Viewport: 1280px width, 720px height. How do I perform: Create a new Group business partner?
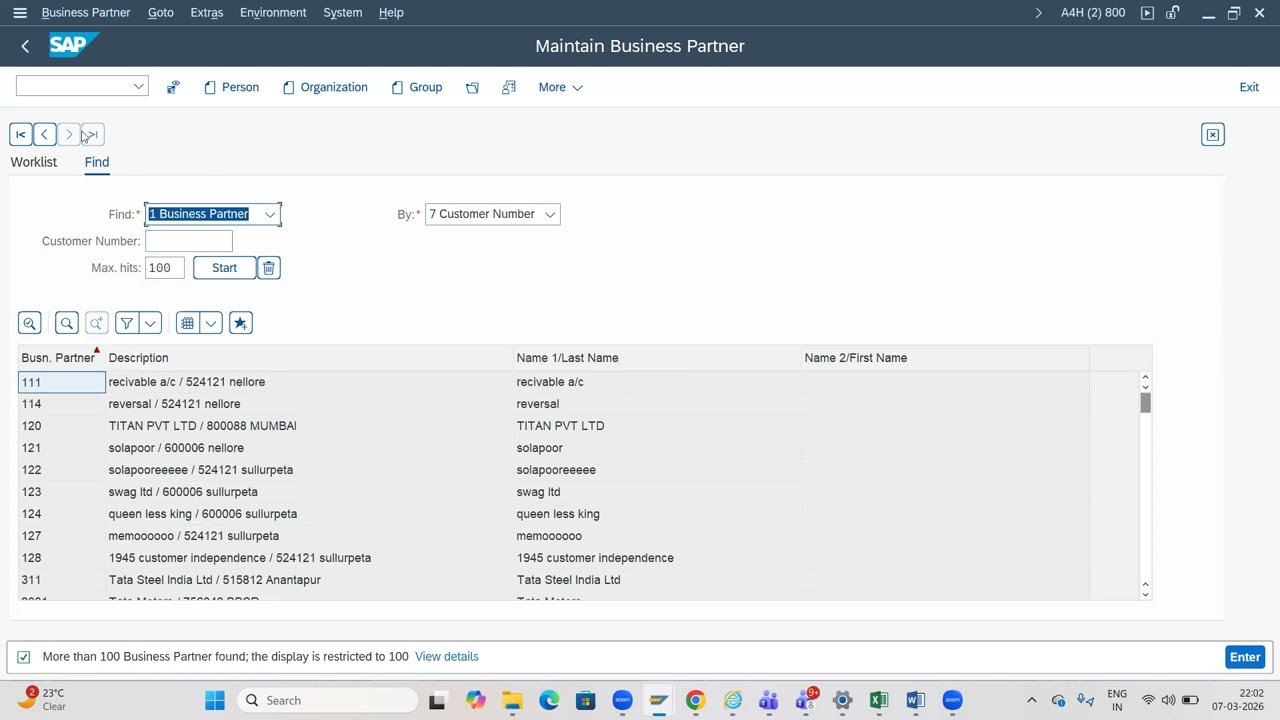click(417, 87)
